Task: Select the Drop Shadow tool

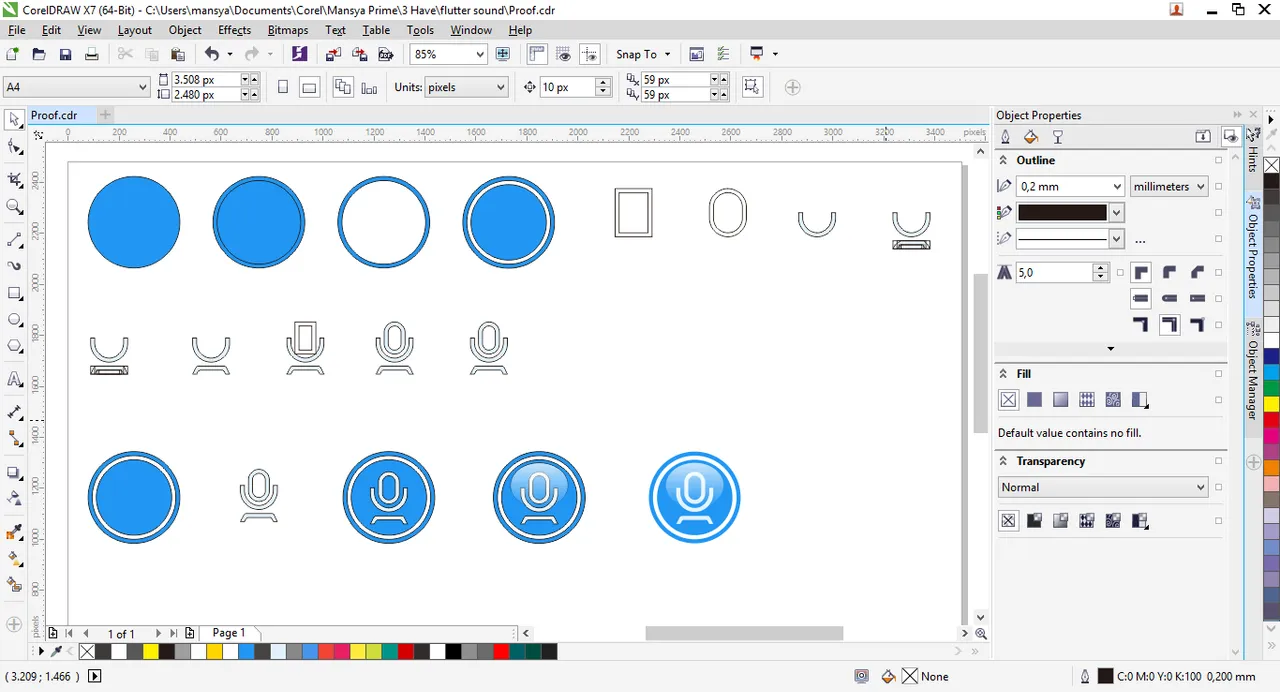Action: 14,472
